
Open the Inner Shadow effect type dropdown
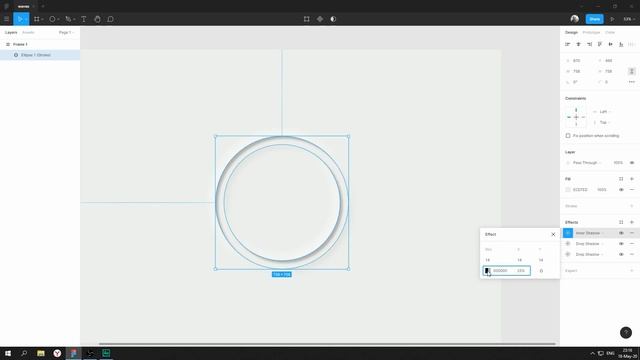pos(589,233)
